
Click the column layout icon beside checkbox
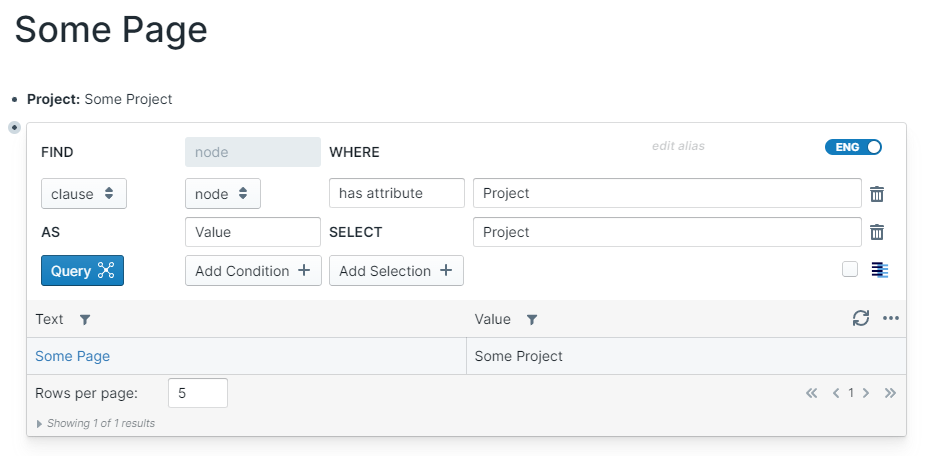point(880,270)
